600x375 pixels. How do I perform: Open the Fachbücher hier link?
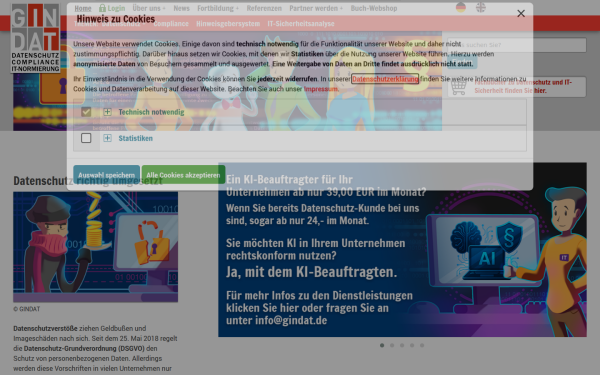click(x=540, y=91)
